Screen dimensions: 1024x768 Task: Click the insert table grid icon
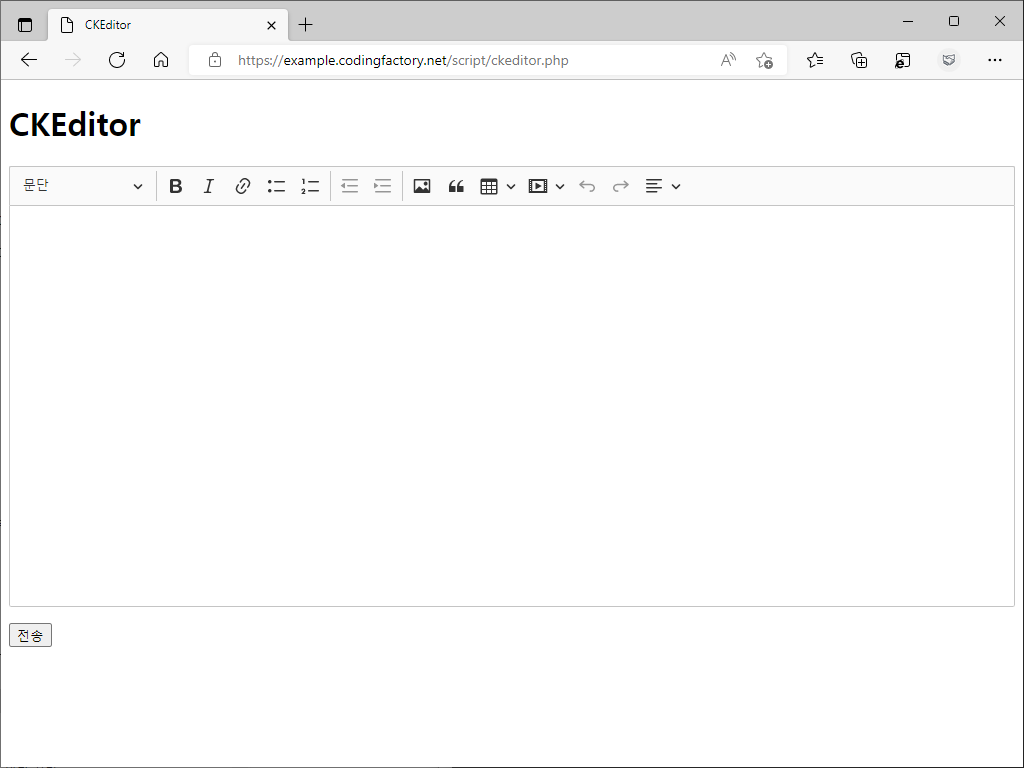(488, 186)
